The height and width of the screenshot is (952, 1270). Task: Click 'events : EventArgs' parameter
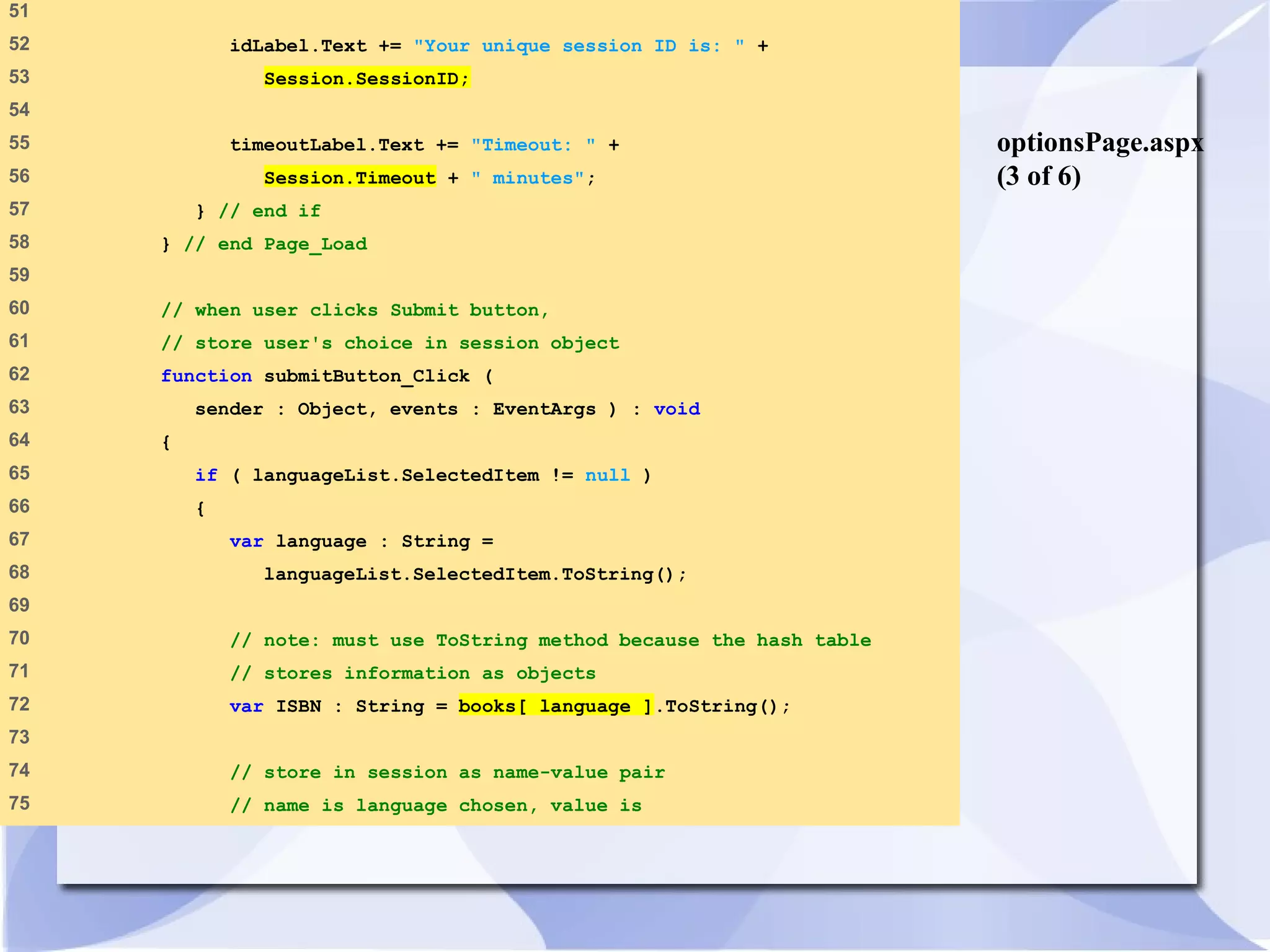(493, 409)
